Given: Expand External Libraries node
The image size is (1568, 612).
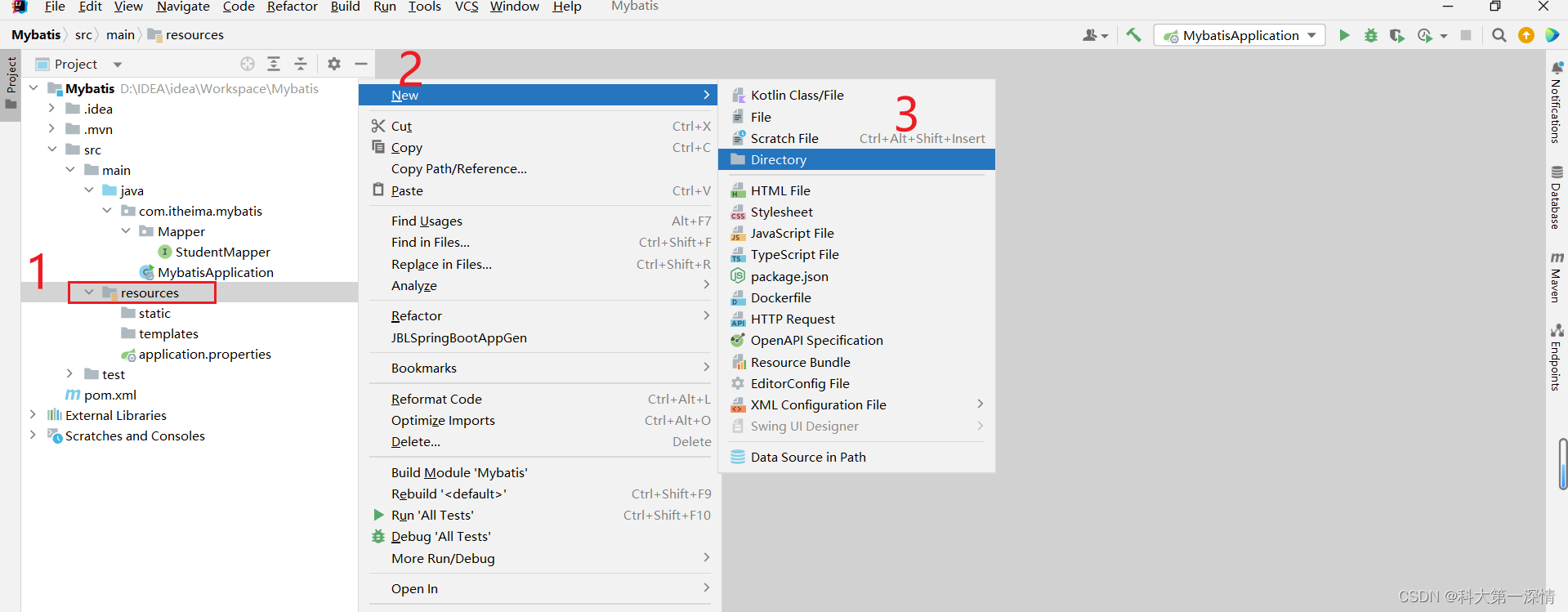Looking at the screenshot, I should 33,414.
